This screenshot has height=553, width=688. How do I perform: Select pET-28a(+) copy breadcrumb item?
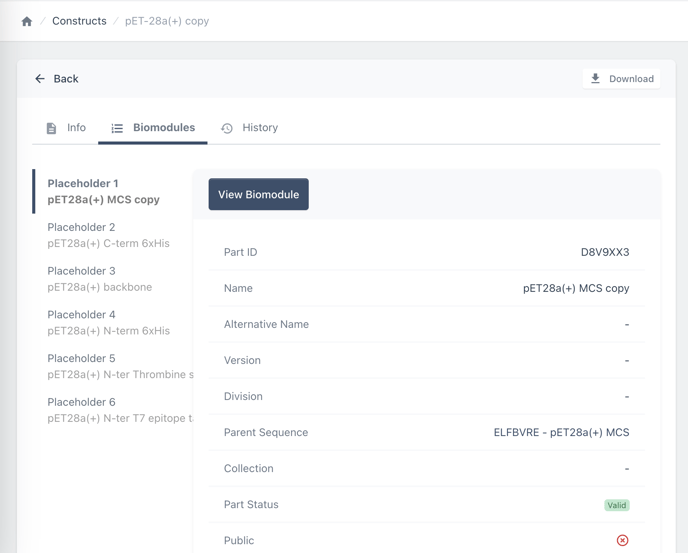(167, 21)
